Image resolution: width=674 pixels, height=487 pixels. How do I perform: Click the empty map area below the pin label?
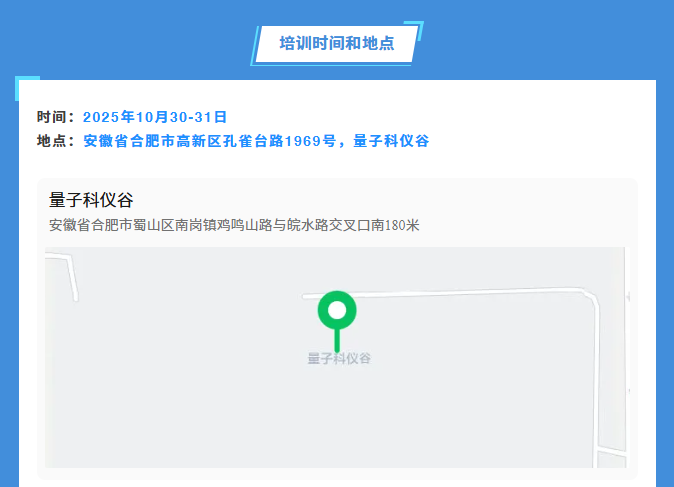pos(338,420)
